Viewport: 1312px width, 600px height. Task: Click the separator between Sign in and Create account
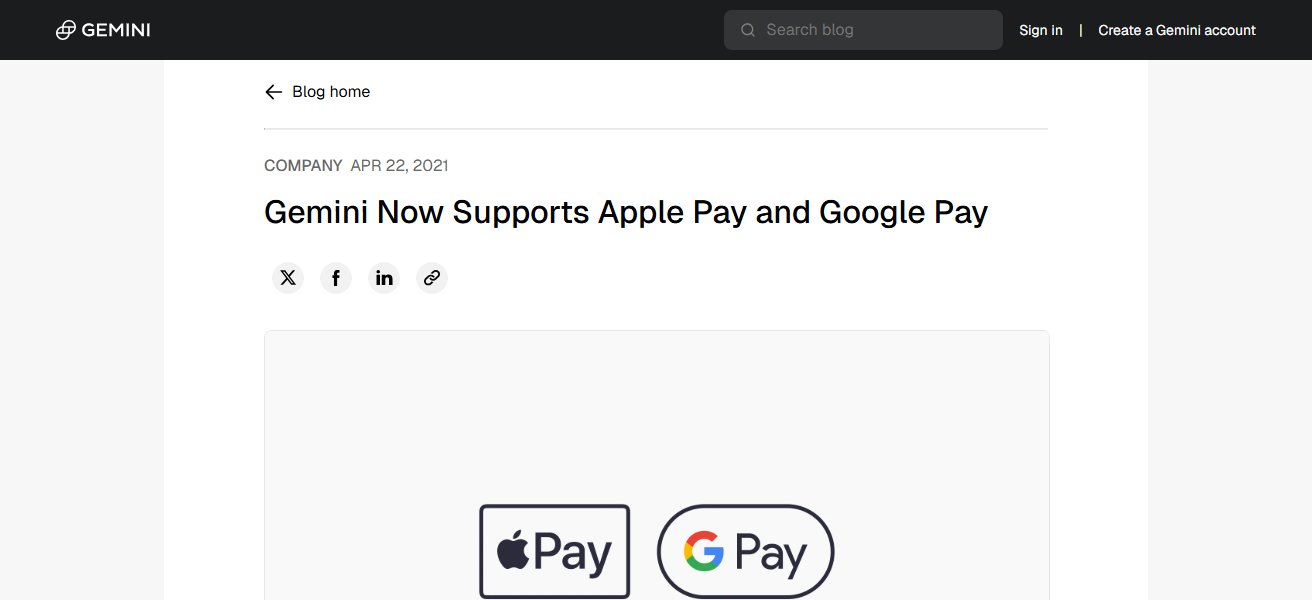[x=1080, y=30]
